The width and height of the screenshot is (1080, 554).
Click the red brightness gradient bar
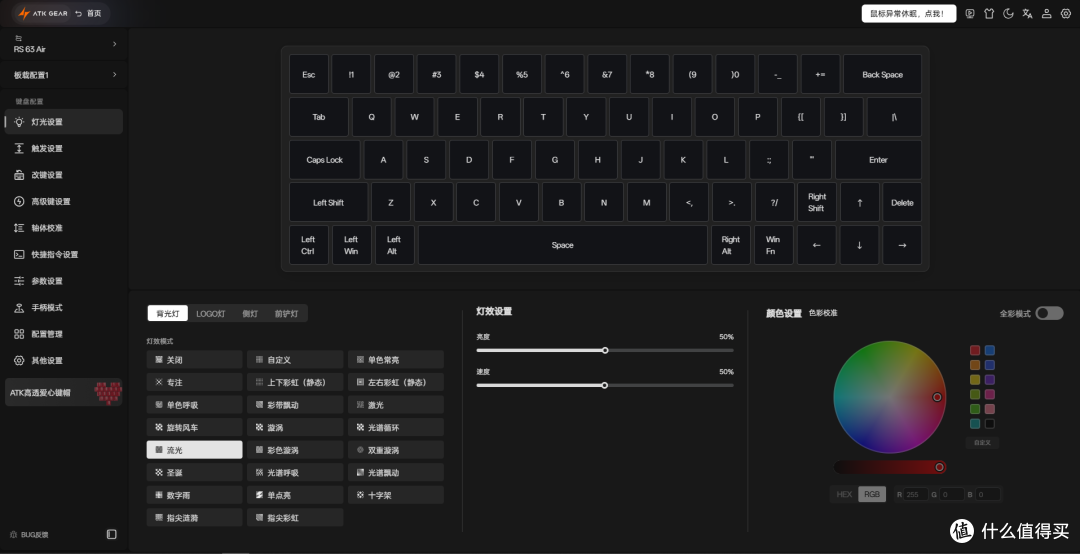(889, 467)
